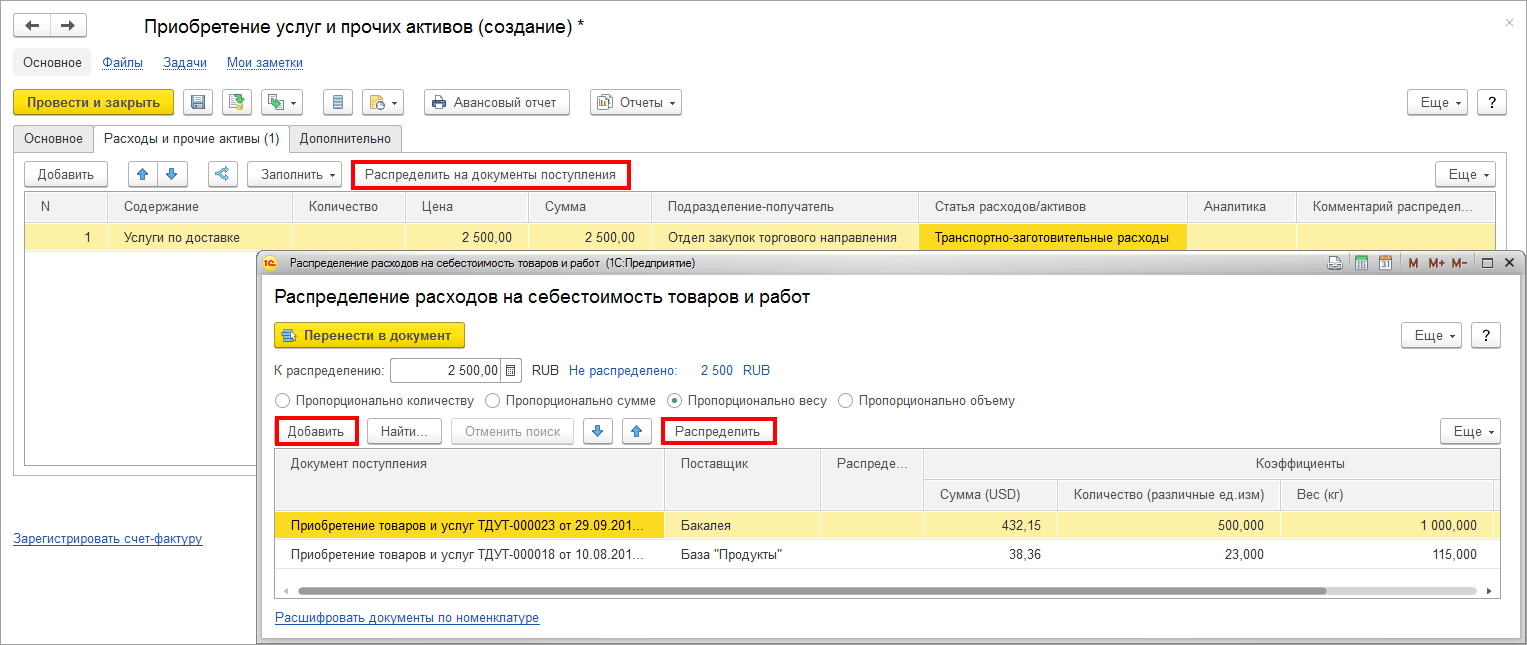Click the M+ memory button
This screenshot has width=1527, height=645.
point(1436,263)
